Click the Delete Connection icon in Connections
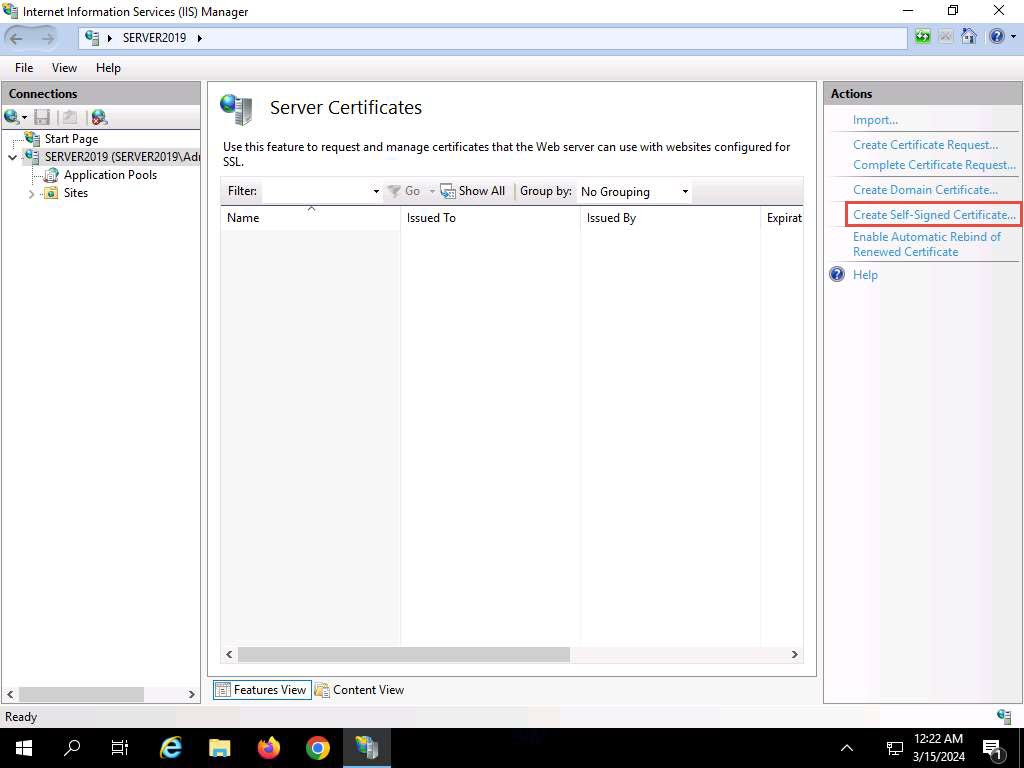Viewport: 1024px width, 768px height. tap(98, 117)
